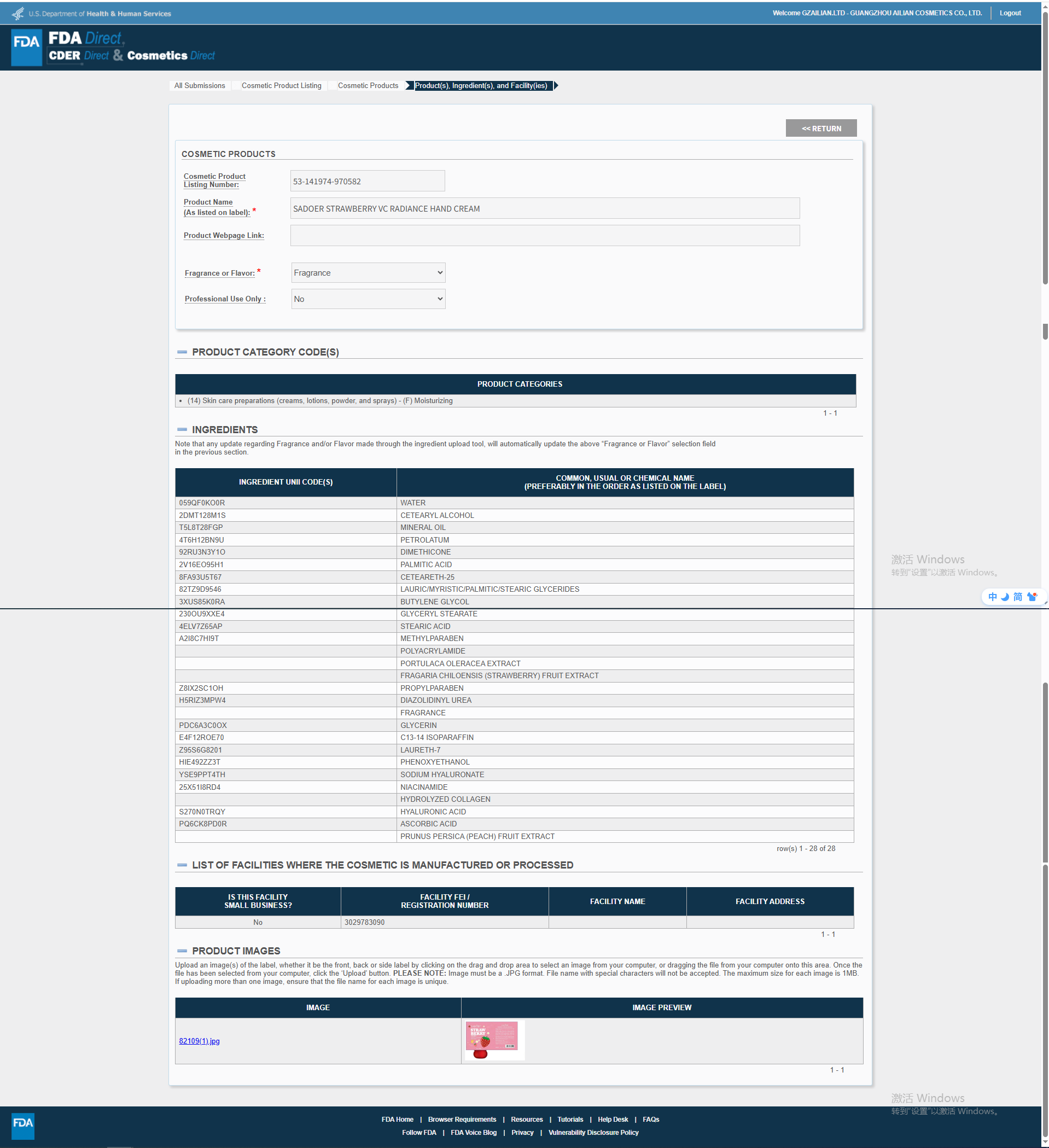1049x1148 pixels.
Task: Open the Cosmetic Product Listing breadcrumb tab
Action: pos(281,85)
